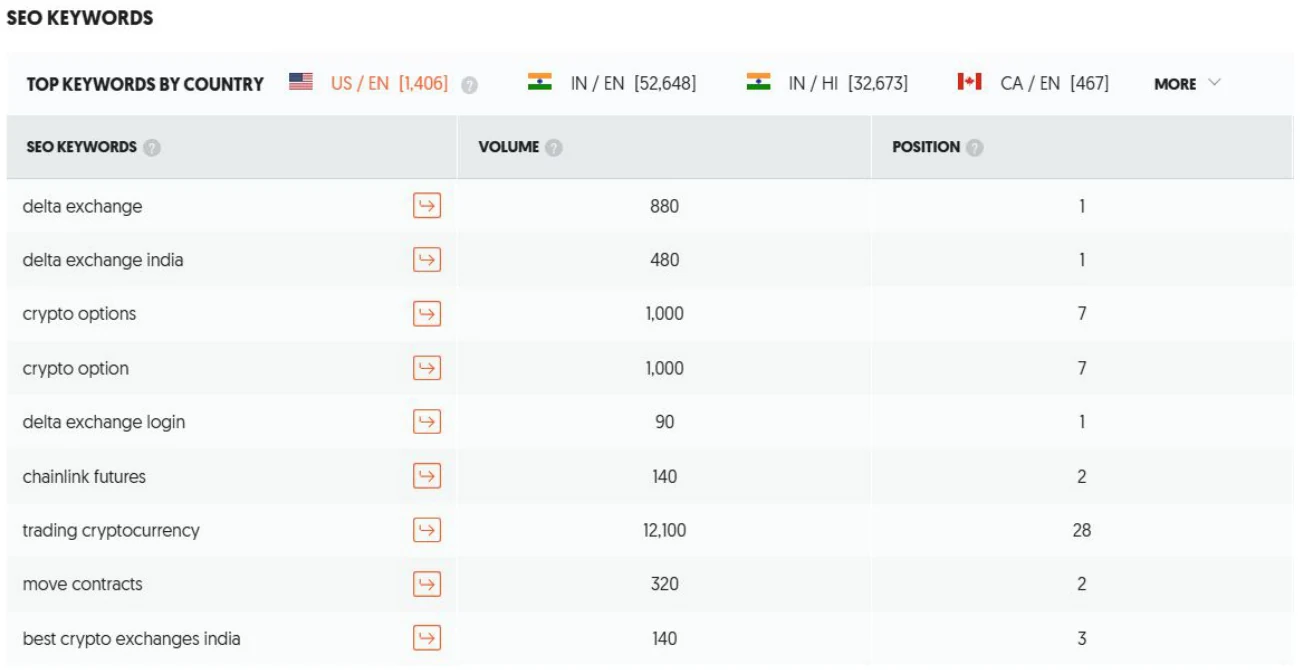Image resolution: width=1300 pixels, height=670 pixels.
Task: Click position value 28
Action: [1082, 530]
